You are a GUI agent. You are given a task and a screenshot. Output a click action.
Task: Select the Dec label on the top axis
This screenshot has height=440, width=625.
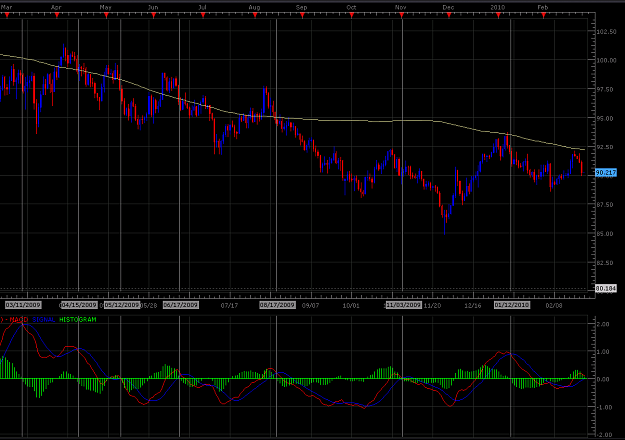[x=448, y=7]
